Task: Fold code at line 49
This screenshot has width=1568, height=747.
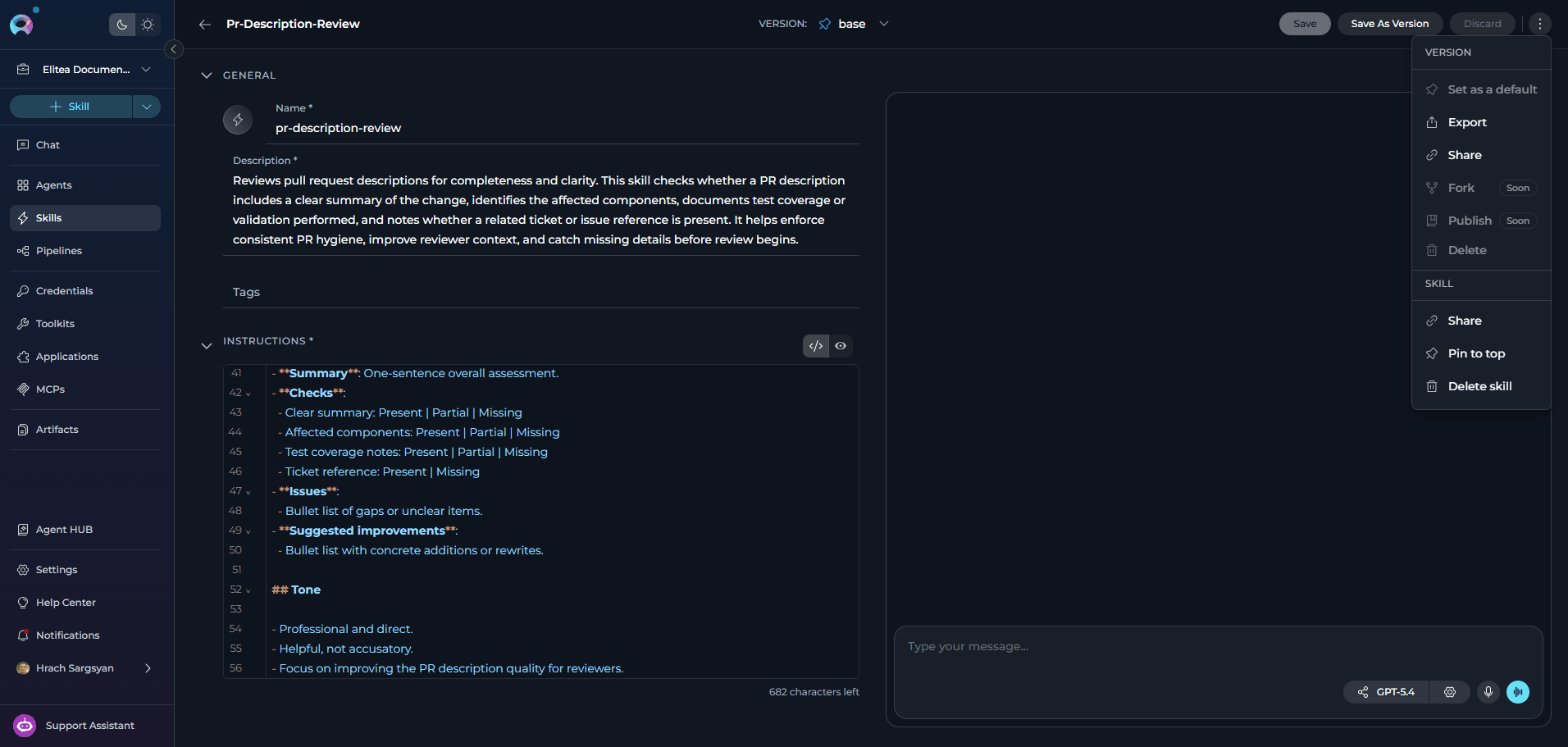Action: [x=248, y=531]
